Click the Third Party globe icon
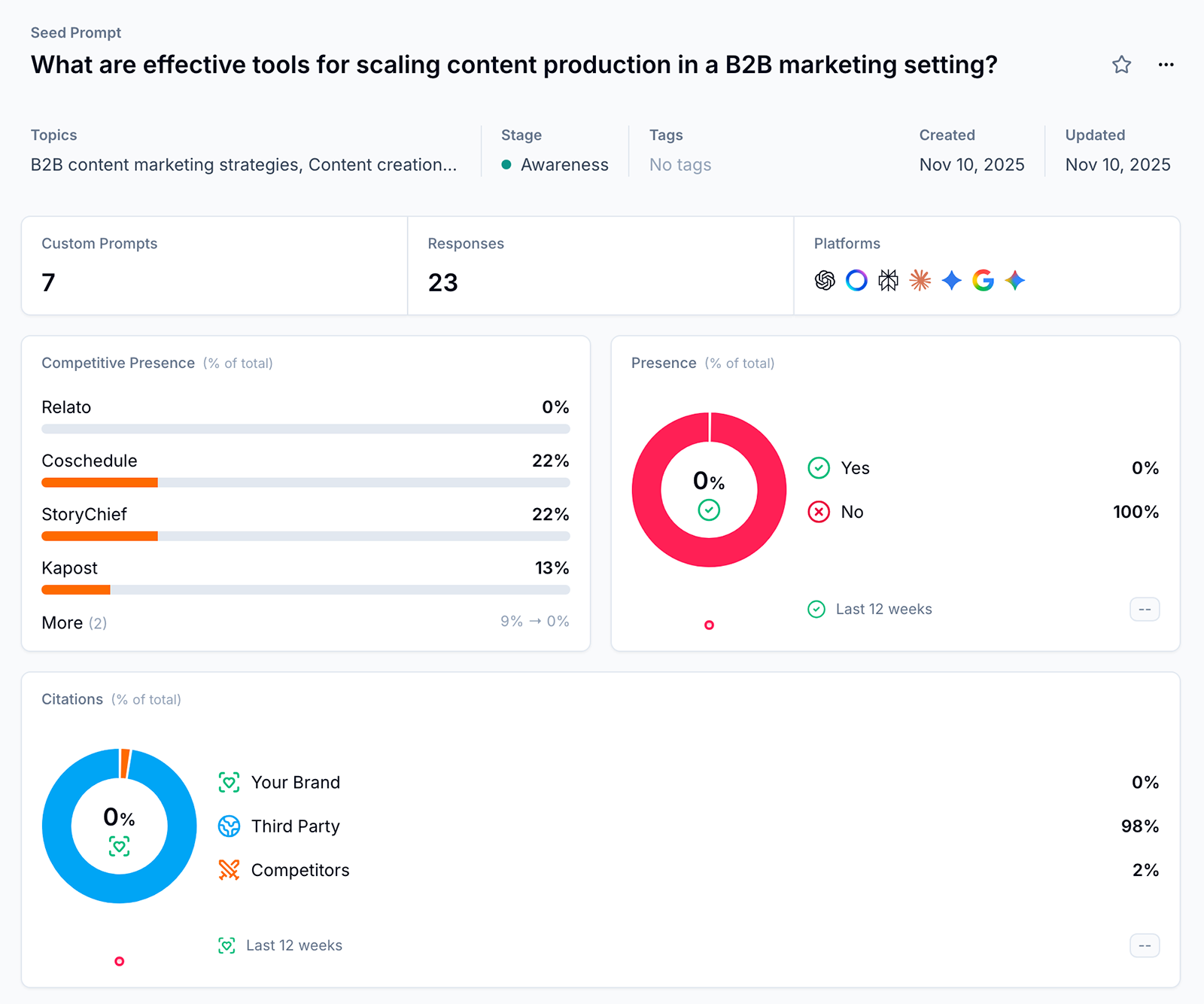This screenshot has width=1204, height=1004. [x=229, y=826]
